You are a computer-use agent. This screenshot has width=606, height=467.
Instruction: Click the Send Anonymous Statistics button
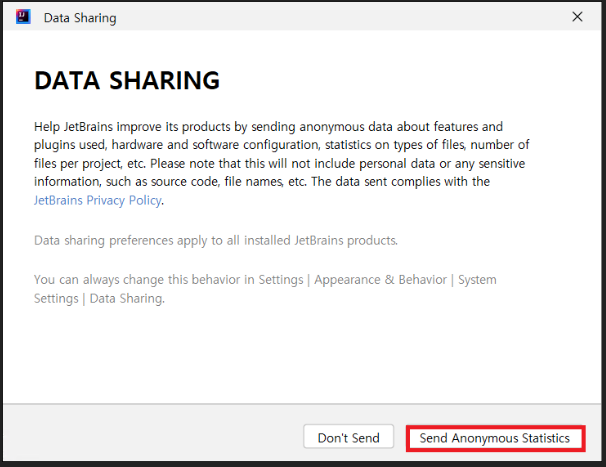coord(495,438)
